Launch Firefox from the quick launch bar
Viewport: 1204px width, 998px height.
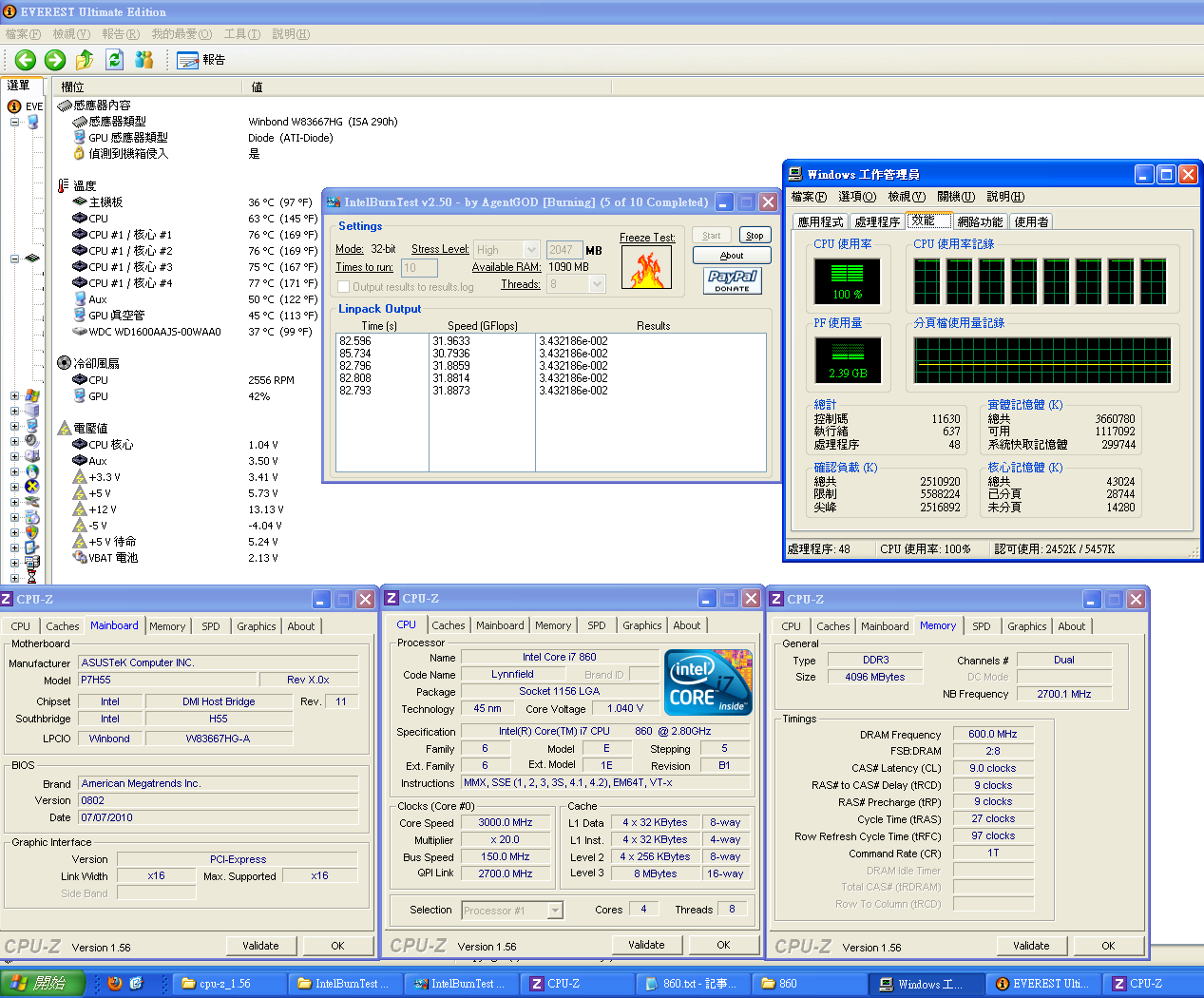tap(115, 984)
